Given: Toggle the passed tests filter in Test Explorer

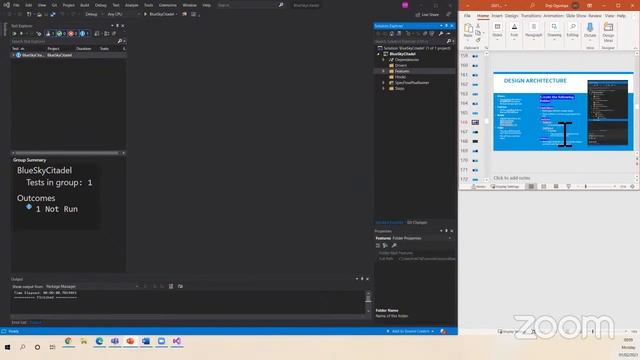Looking at the screenshot, I should pos(61,33).
